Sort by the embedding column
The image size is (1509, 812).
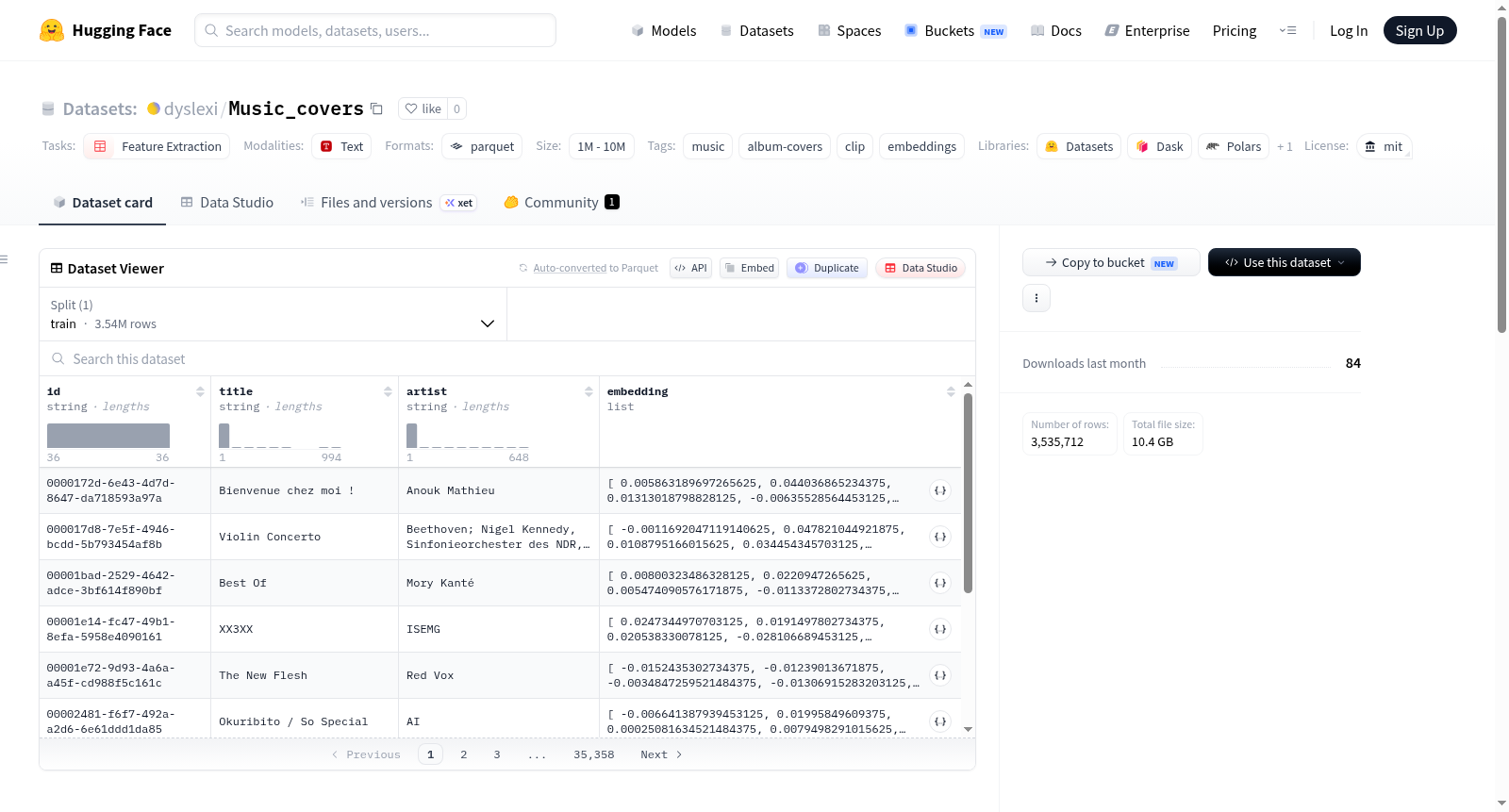click(x=951, y=391)
